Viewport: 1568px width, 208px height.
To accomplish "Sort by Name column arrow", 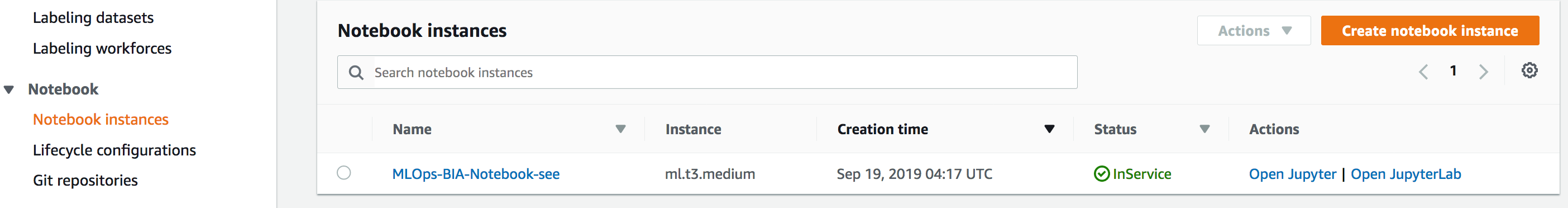I will [620, 129].
